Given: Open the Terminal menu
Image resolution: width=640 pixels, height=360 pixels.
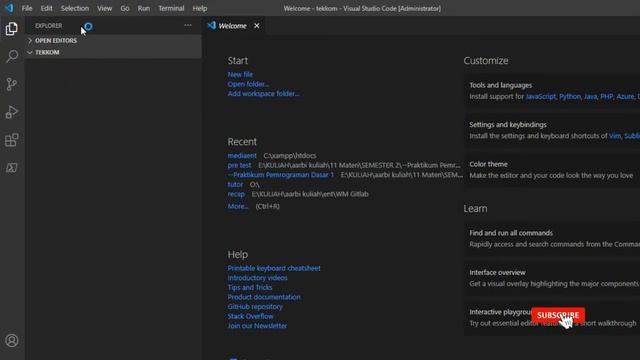Looking at the screenshot, I should click(171, 8).
